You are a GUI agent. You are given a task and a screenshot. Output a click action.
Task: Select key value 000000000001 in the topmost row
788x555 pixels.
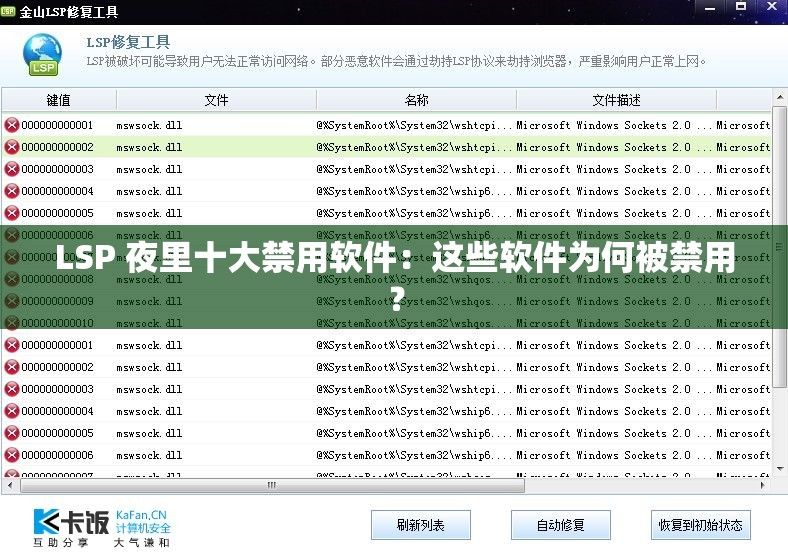[57, 125]
